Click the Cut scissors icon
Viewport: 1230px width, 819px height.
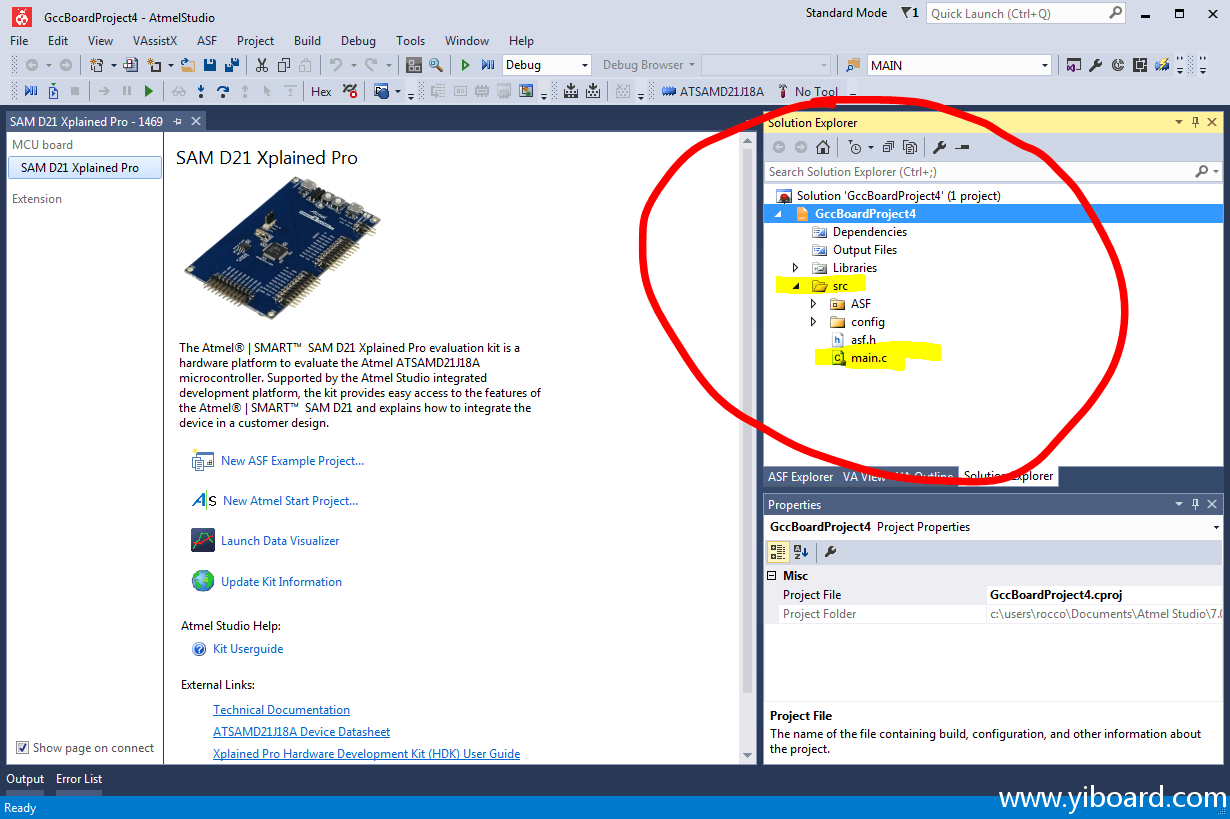(x=262, y=65)
